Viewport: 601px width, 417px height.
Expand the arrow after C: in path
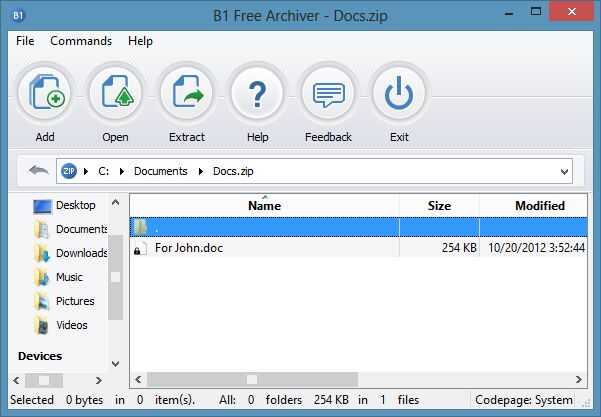point(122,171)
